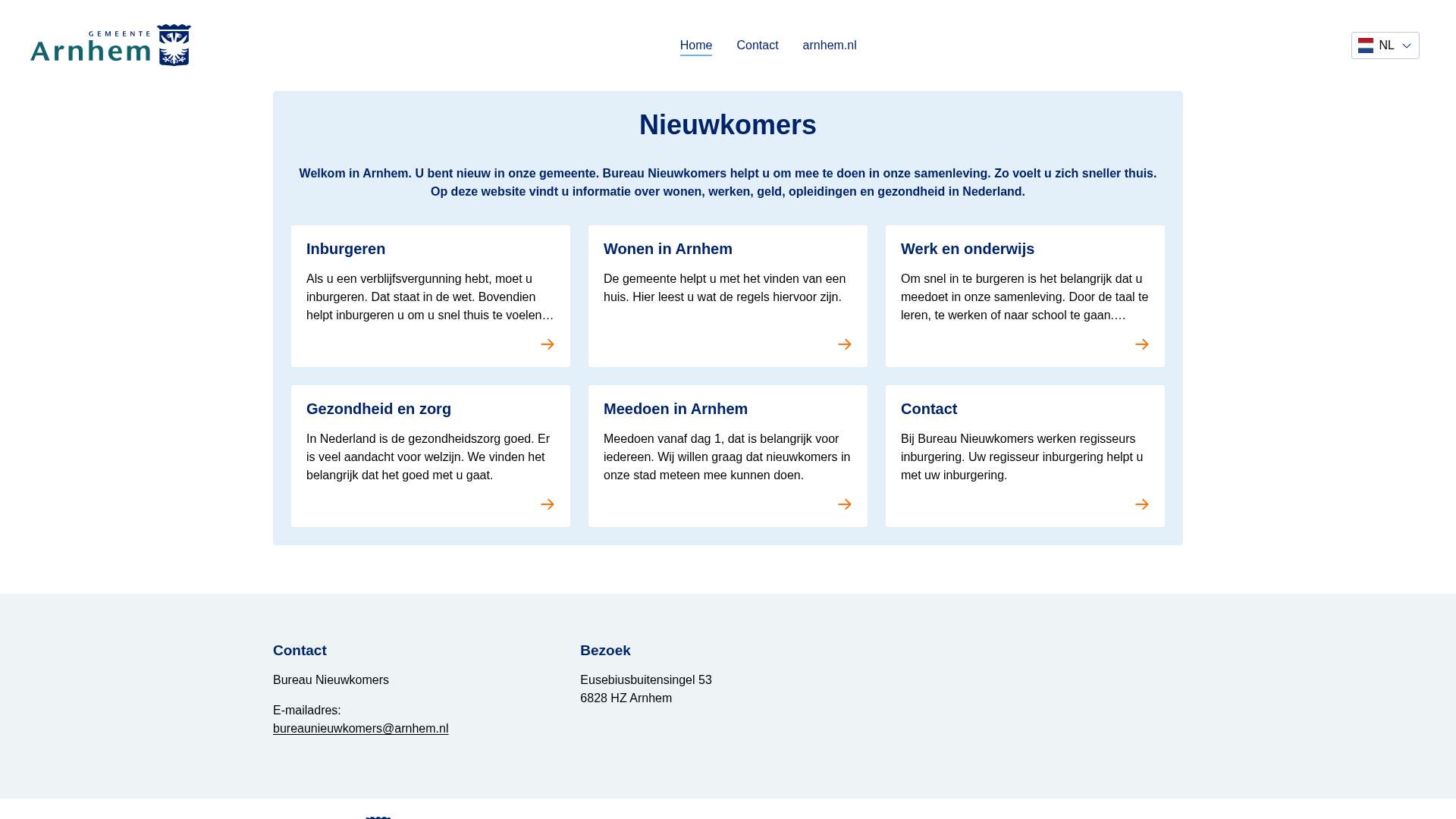Select Home in the top navigation

pos(695,45)
